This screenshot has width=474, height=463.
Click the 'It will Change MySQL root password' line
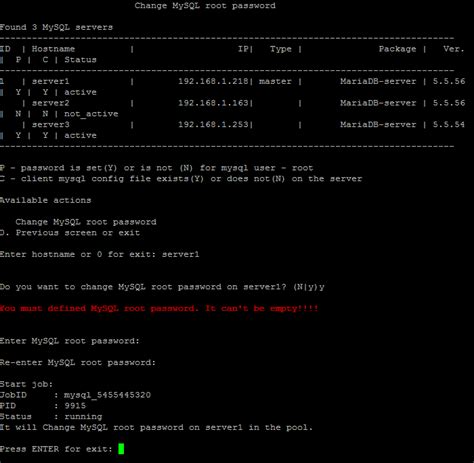(156, 427)
